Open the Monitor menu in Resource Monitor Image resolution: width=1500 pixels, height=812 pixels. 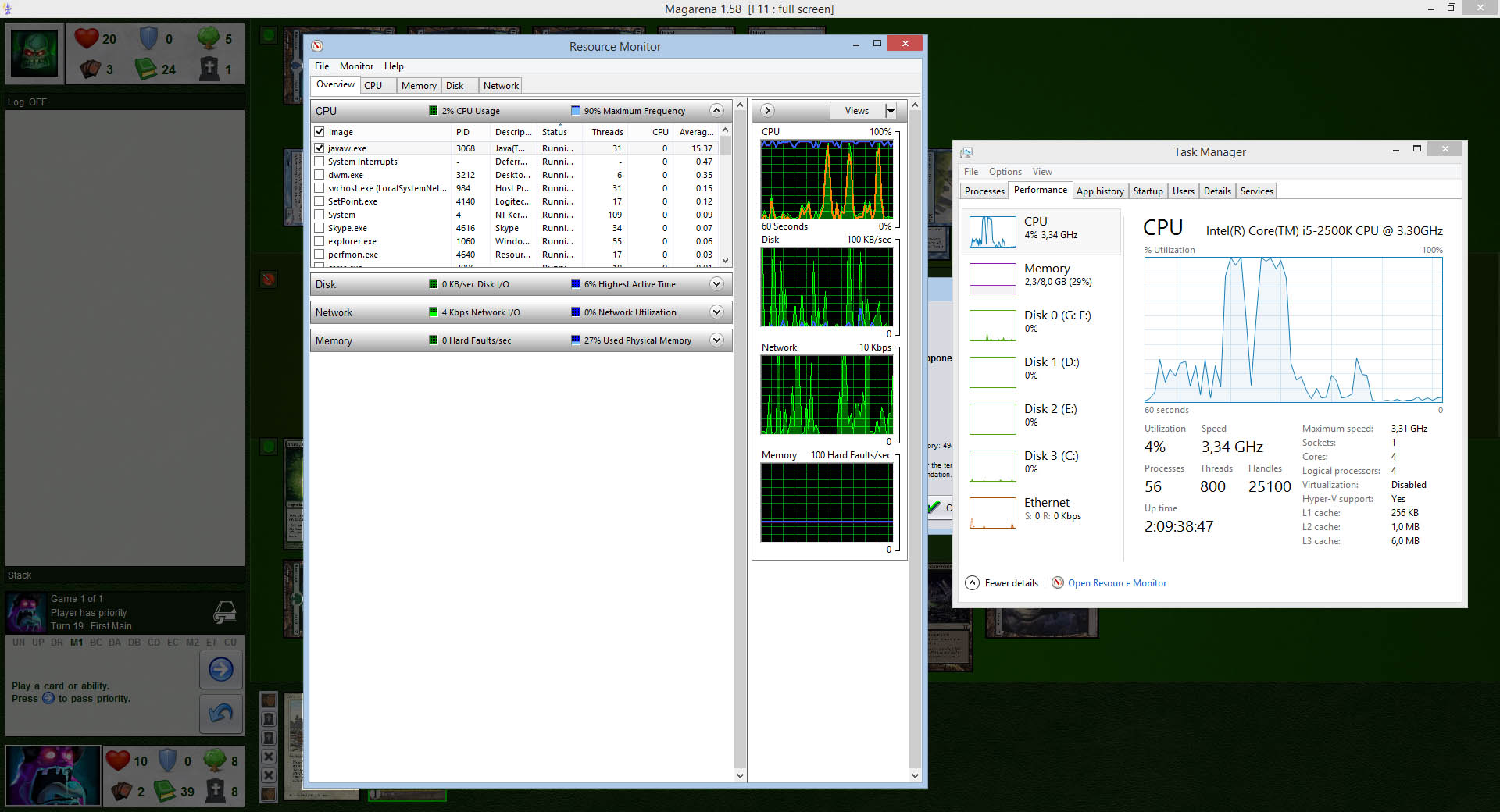point(356,66)
